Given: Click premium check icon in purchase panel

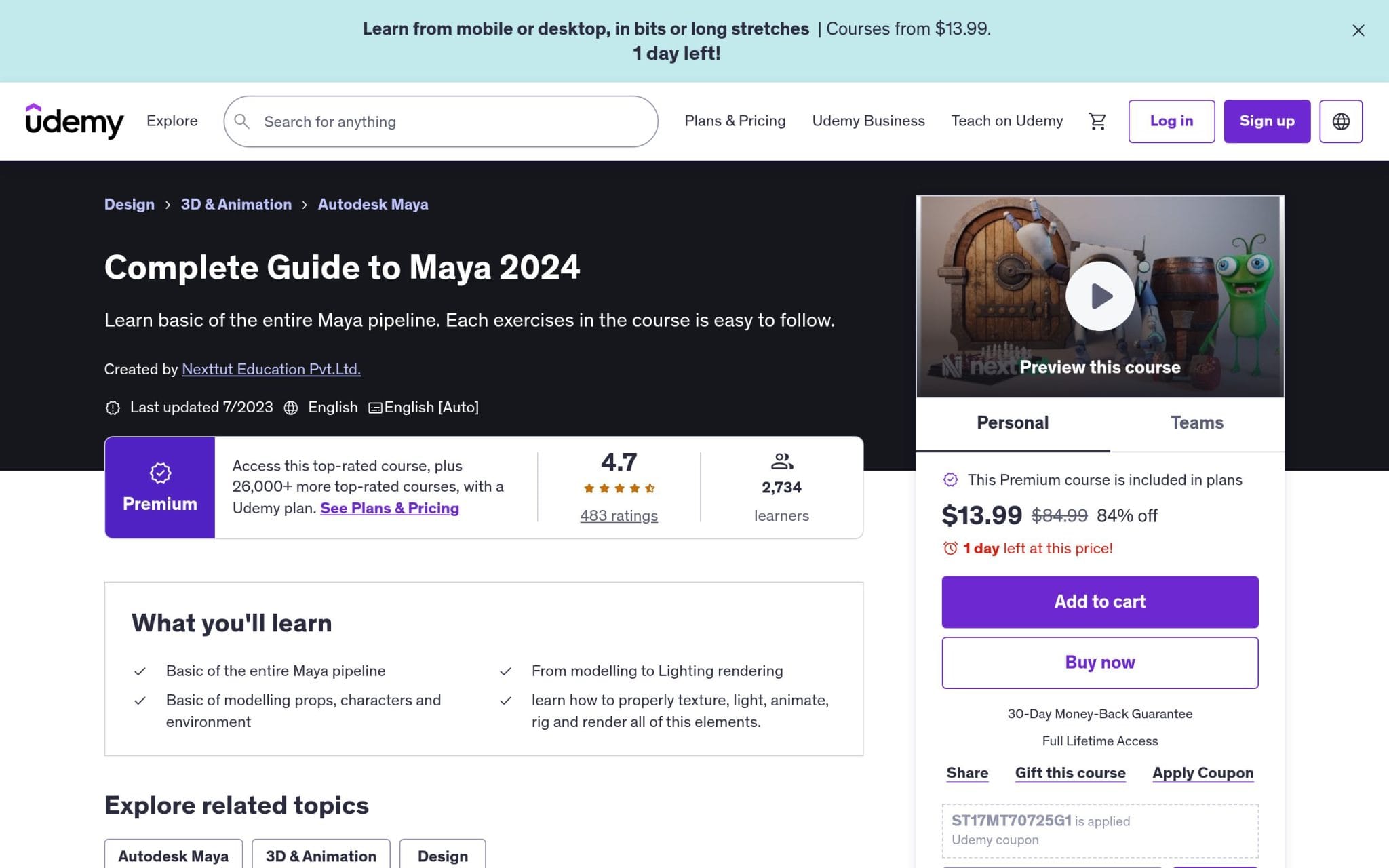Looking at the screenshot, I should coord(951,480).
